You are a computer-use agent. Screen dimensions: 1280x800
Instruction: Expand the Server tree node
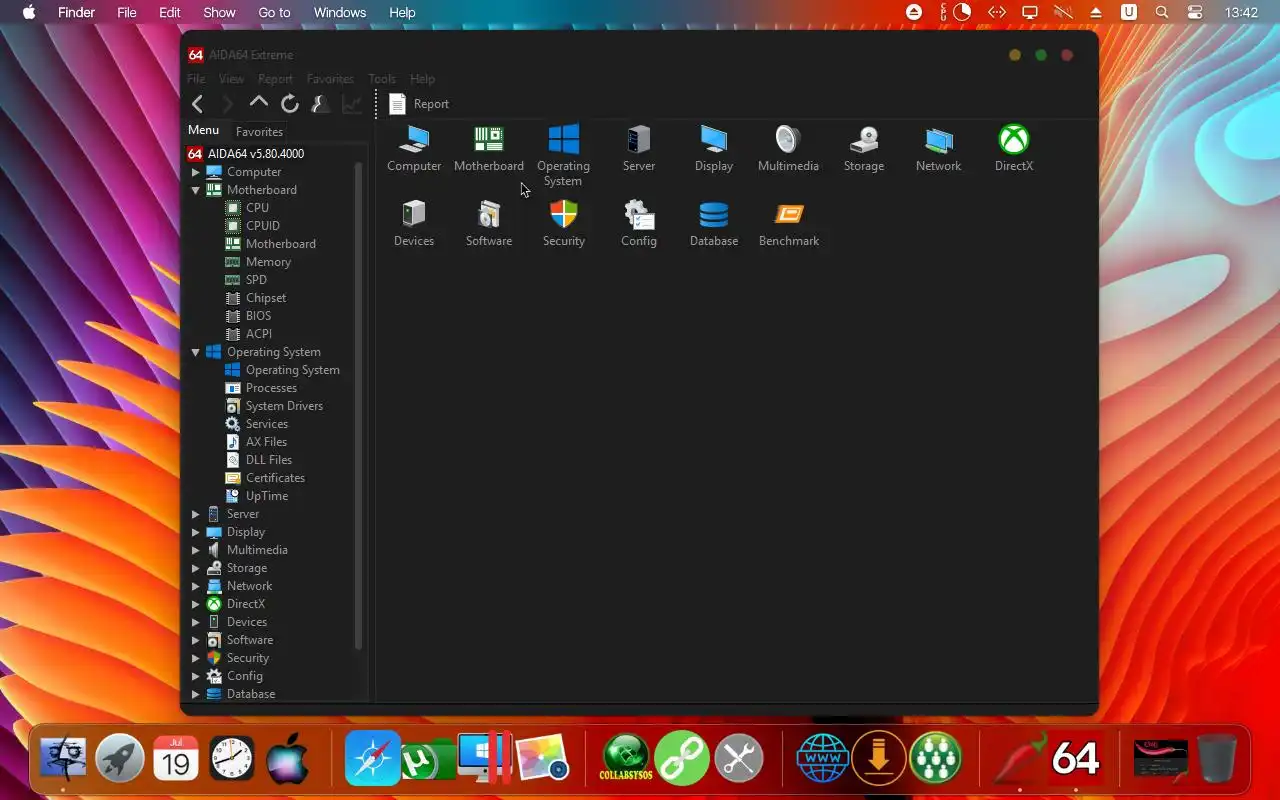(196, 514)
